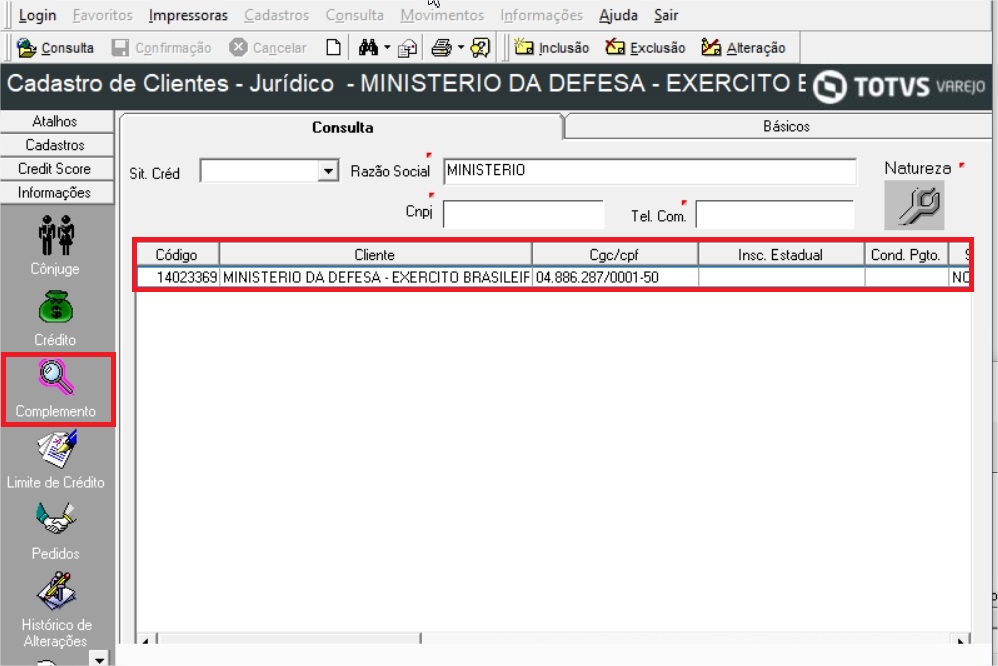Click the Insc. Estadual column header
998x666 pixels.
pos(781,255)
